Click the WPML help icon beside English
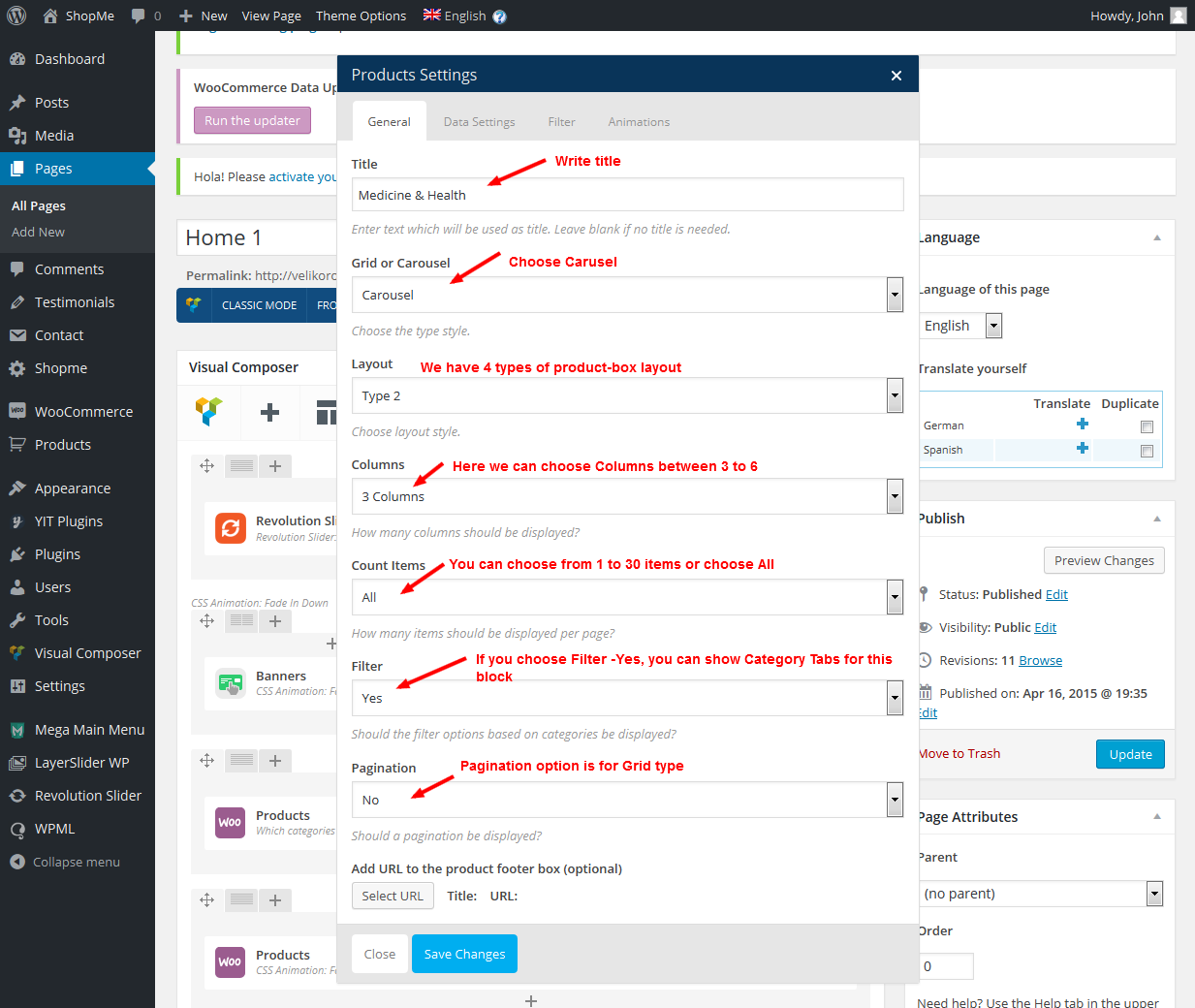 (x=499, y=16)
